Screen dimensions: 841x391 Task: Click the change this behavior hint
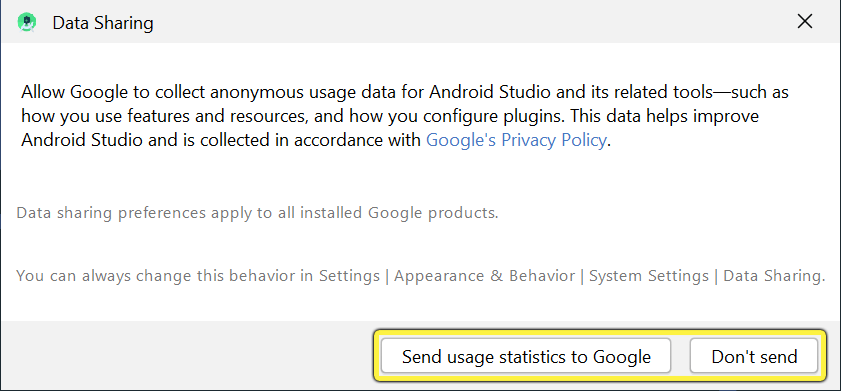(x=420, y=276)
